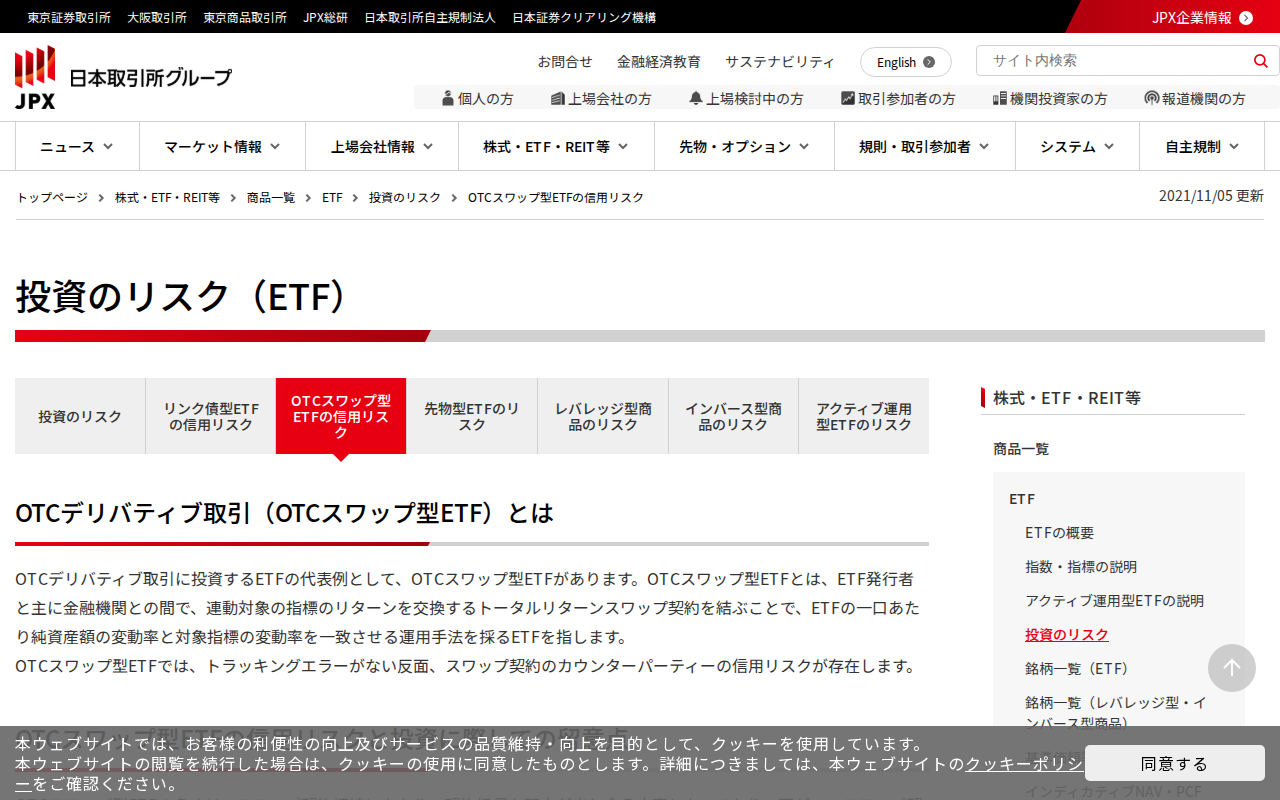Viewport: 1280px width, 800px height.
Task: Open the インバース型商品のリスク tab
Action: (x=733, y=416)
